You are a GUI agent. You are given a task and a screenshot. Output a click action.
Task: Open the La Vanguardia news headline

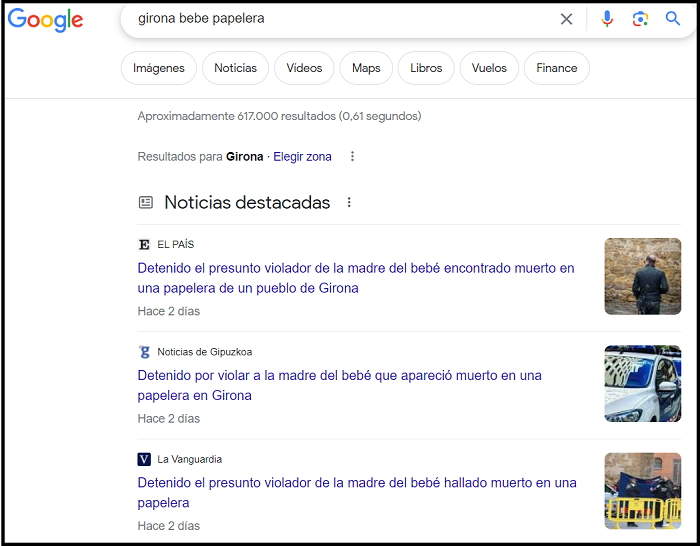(356, 492)
